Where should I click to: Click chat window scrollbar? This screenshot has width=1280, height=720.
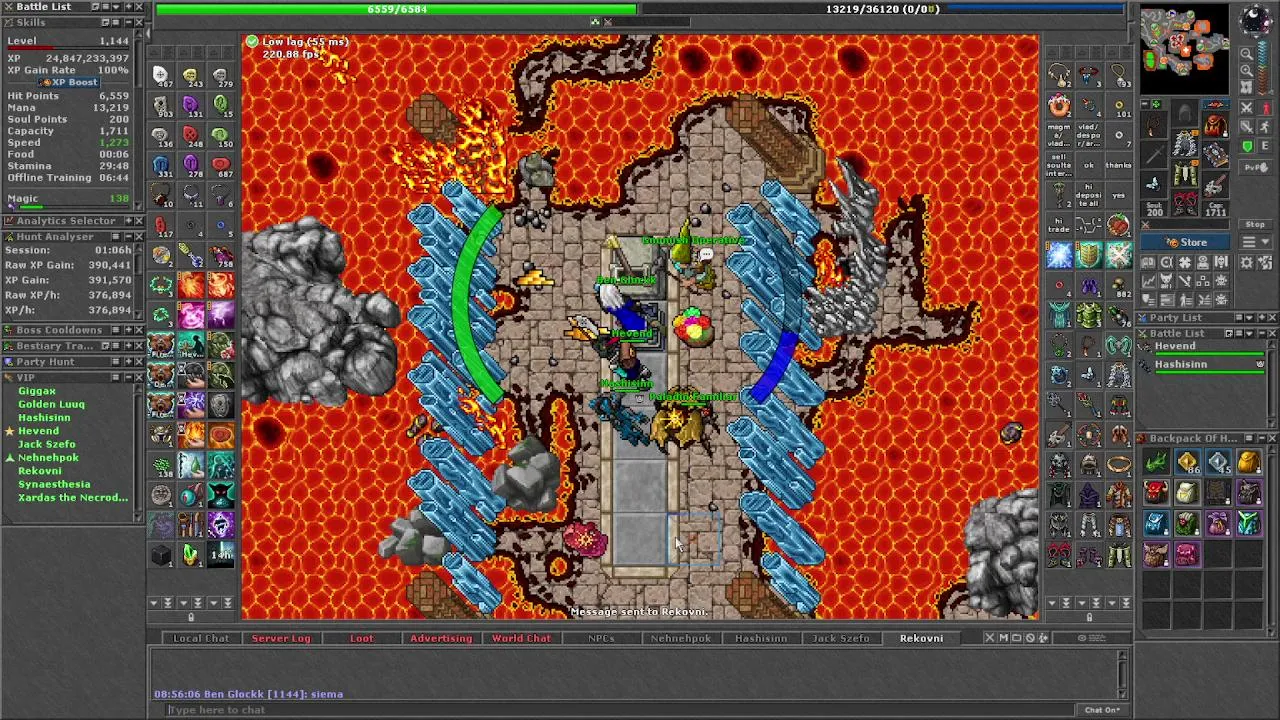[x=1122, y=673]
